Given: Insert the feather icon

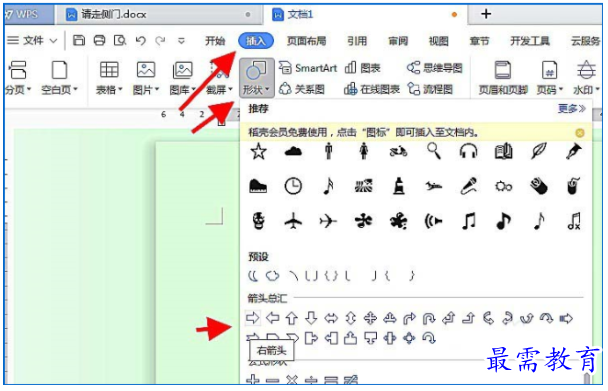Looking at the screenshot, I should click(x=539, y=151).
